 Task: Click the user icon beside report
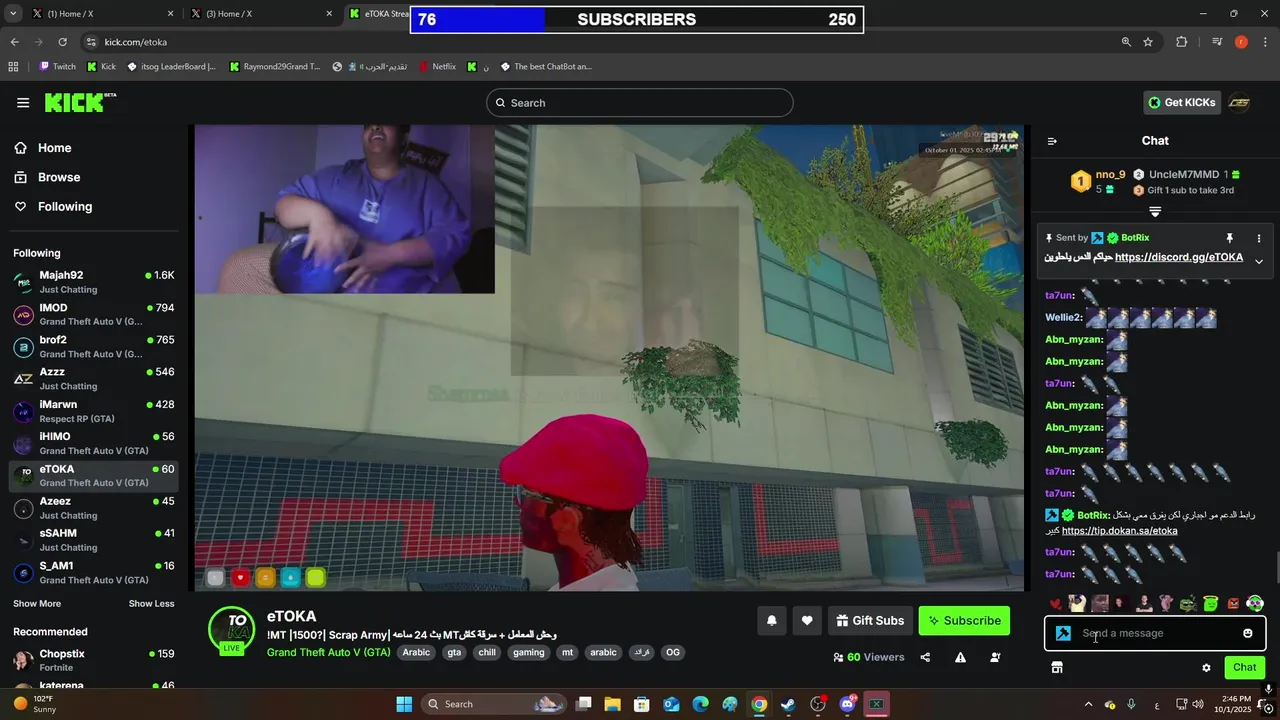(x=995, y=657)
